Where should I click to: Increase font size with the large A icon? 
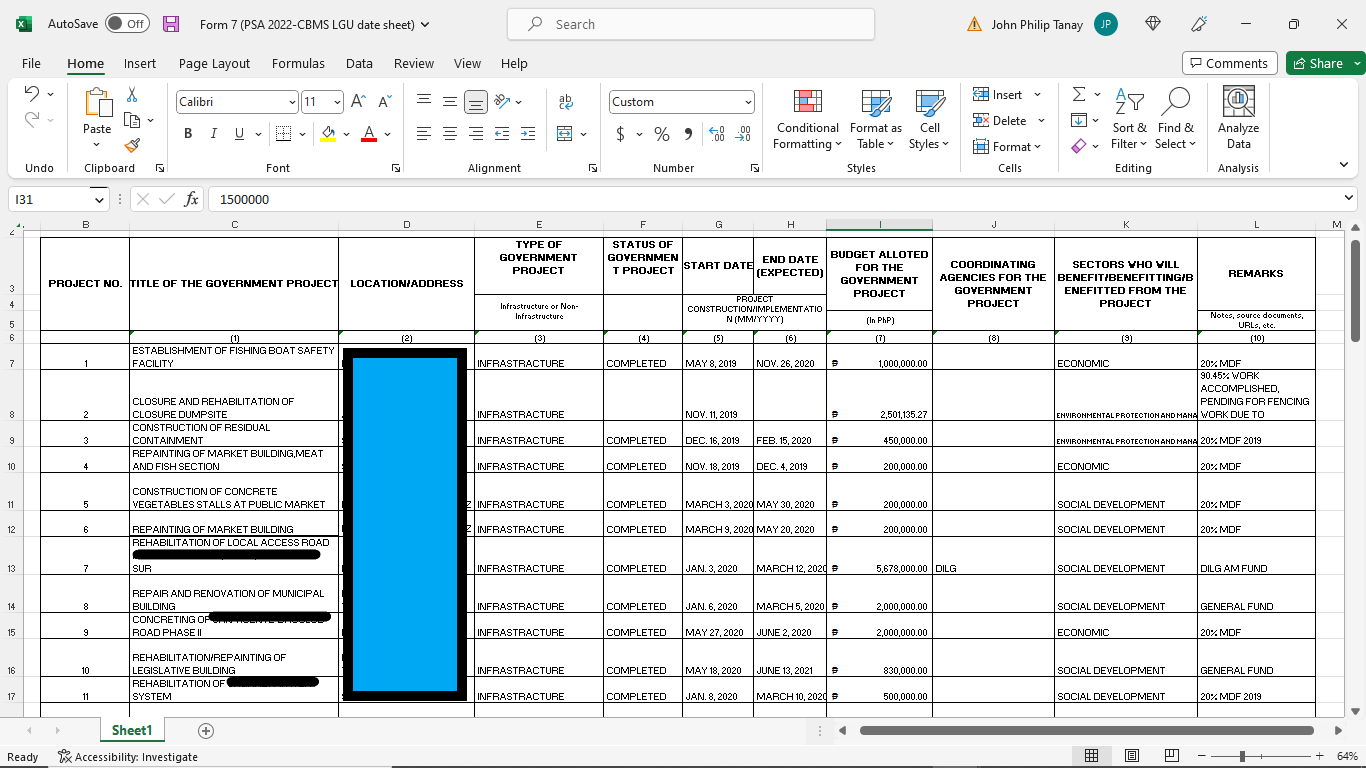tap(358, 102)
